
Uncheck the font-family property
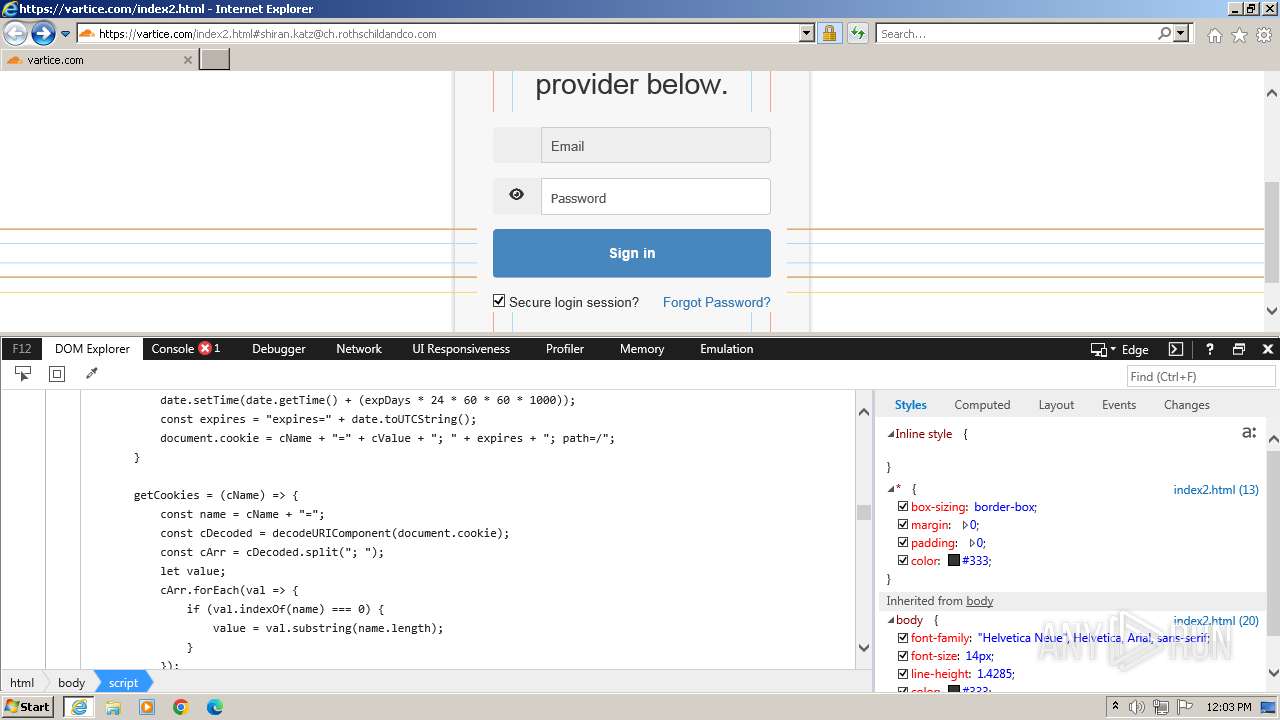[x=903, y=638]
